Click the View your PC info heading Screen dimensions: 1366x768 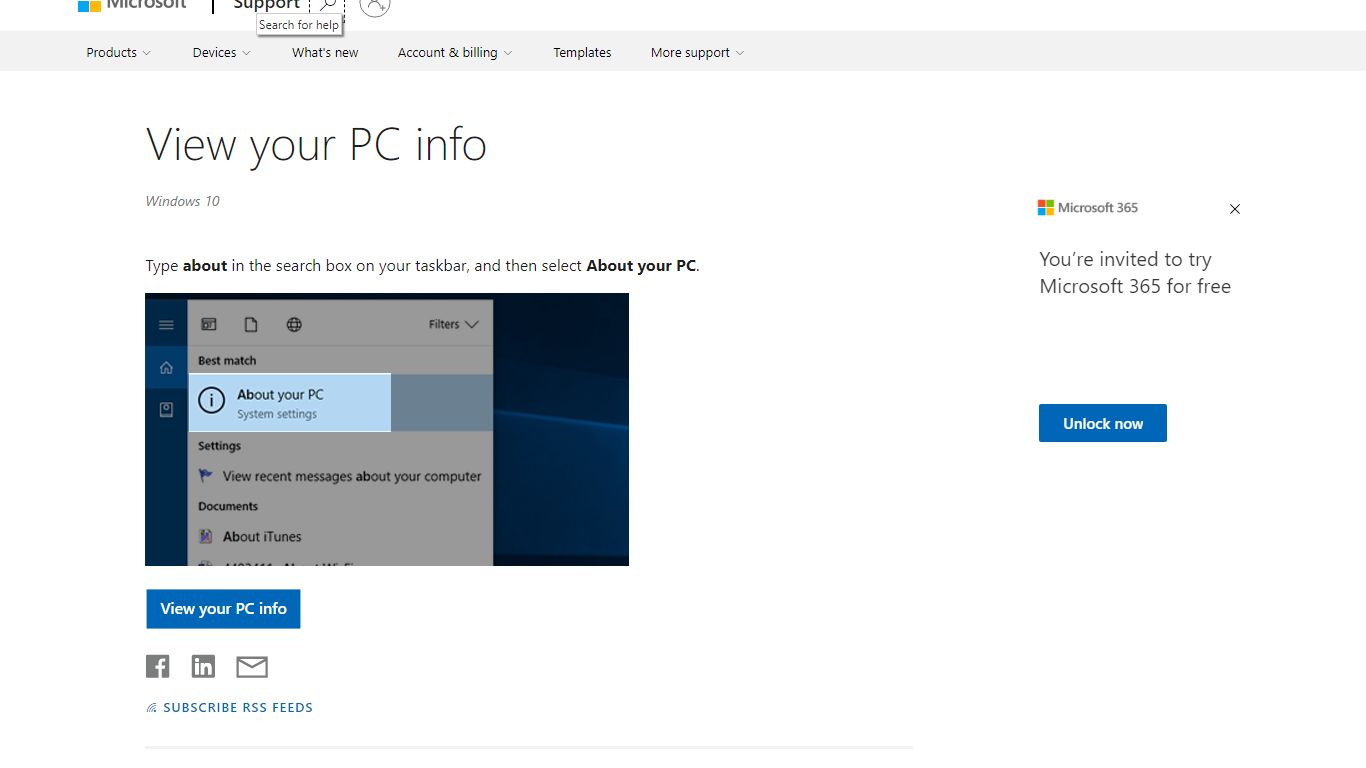tap(316, 144)
